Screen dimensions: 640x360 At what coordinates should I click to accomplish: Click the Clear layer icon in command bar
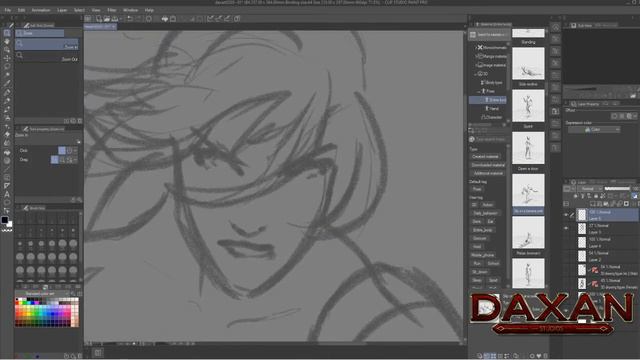[149, 19]
